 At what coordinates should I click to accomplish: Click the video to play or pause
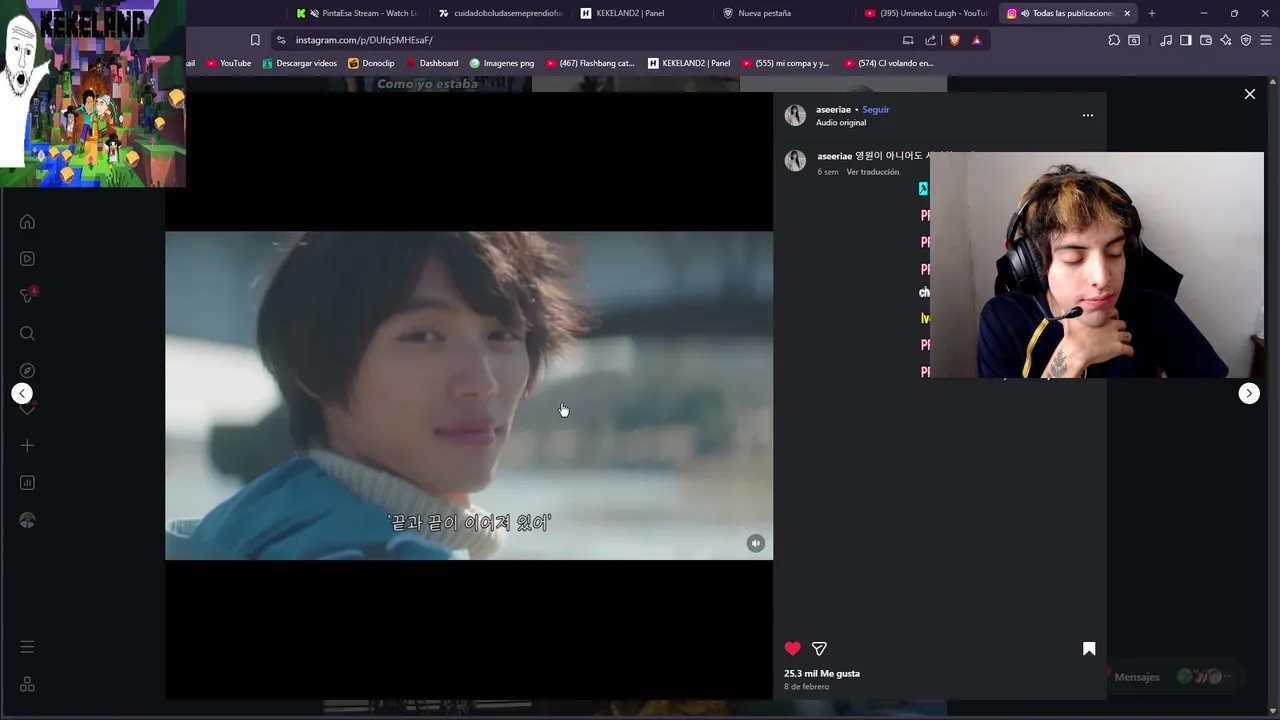tap(469, 395)
